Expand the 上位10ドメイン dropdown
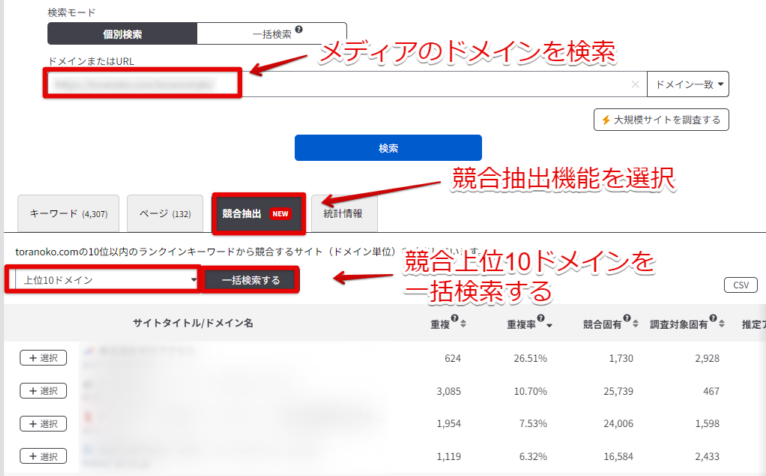 coord(105,279)
